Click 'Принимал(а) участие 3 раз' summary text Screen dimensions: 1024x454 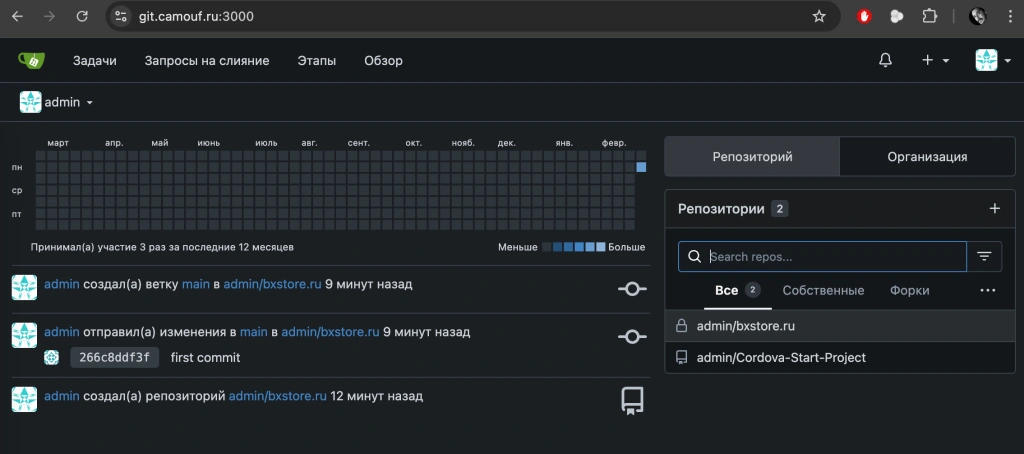[x=162, y=247]
